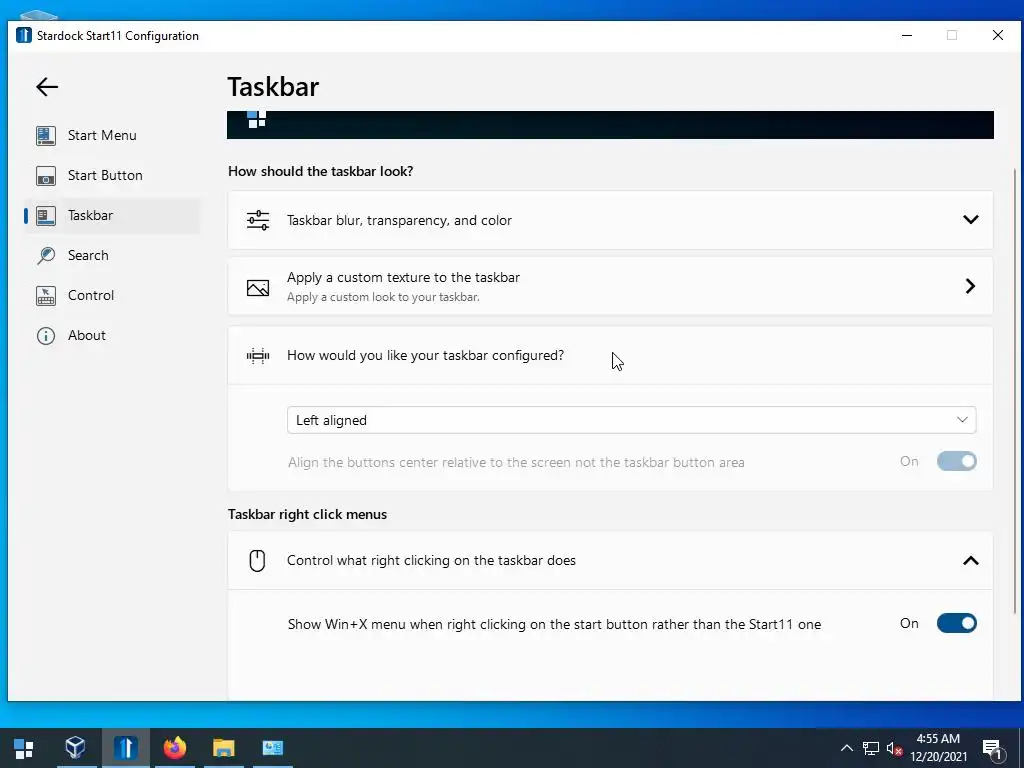Click 'How would you like your taskbar configured?' text

[425, 355]
